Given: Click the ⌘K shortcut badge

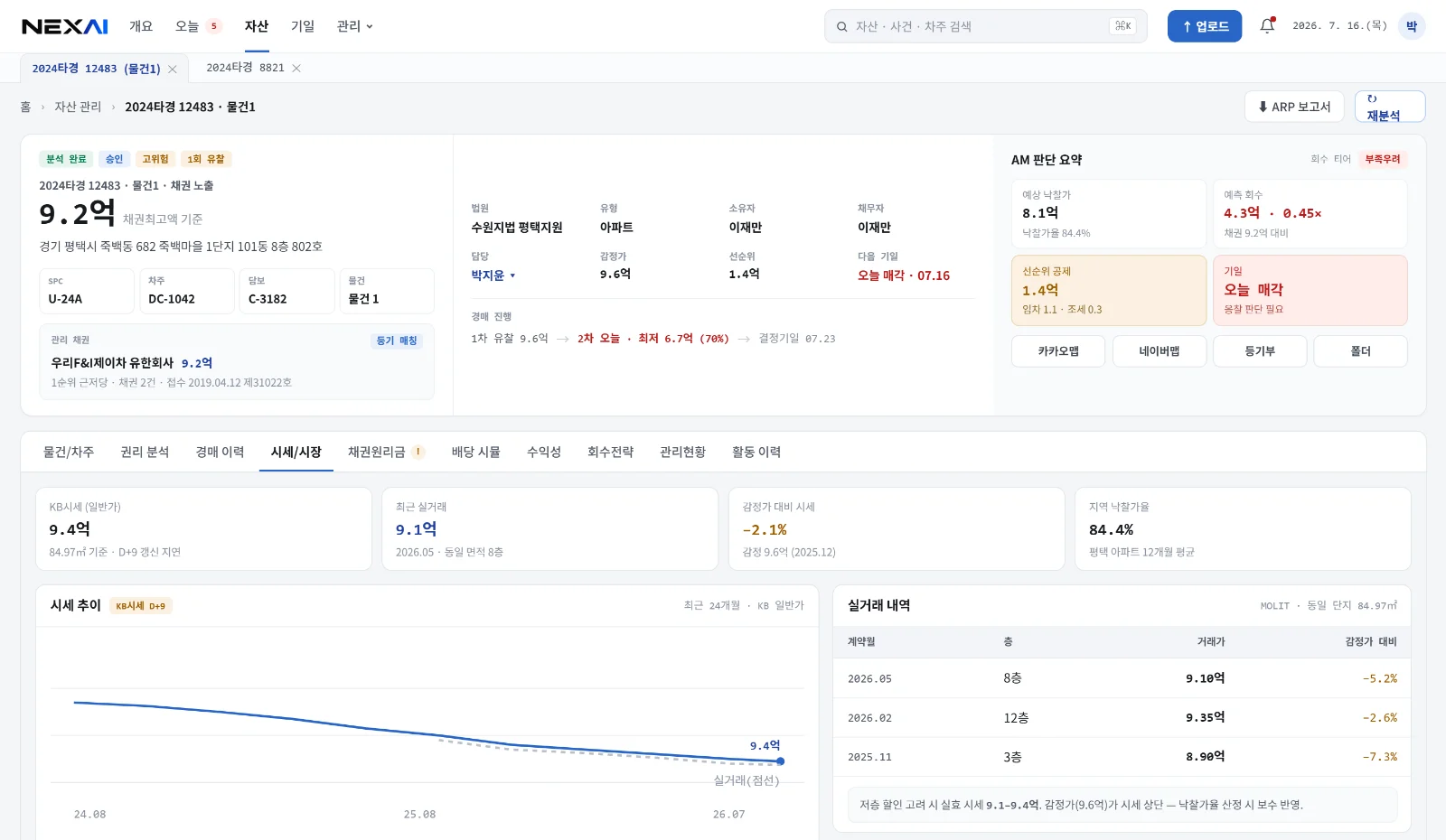Looking at the screenshot, I should 1122,26.
